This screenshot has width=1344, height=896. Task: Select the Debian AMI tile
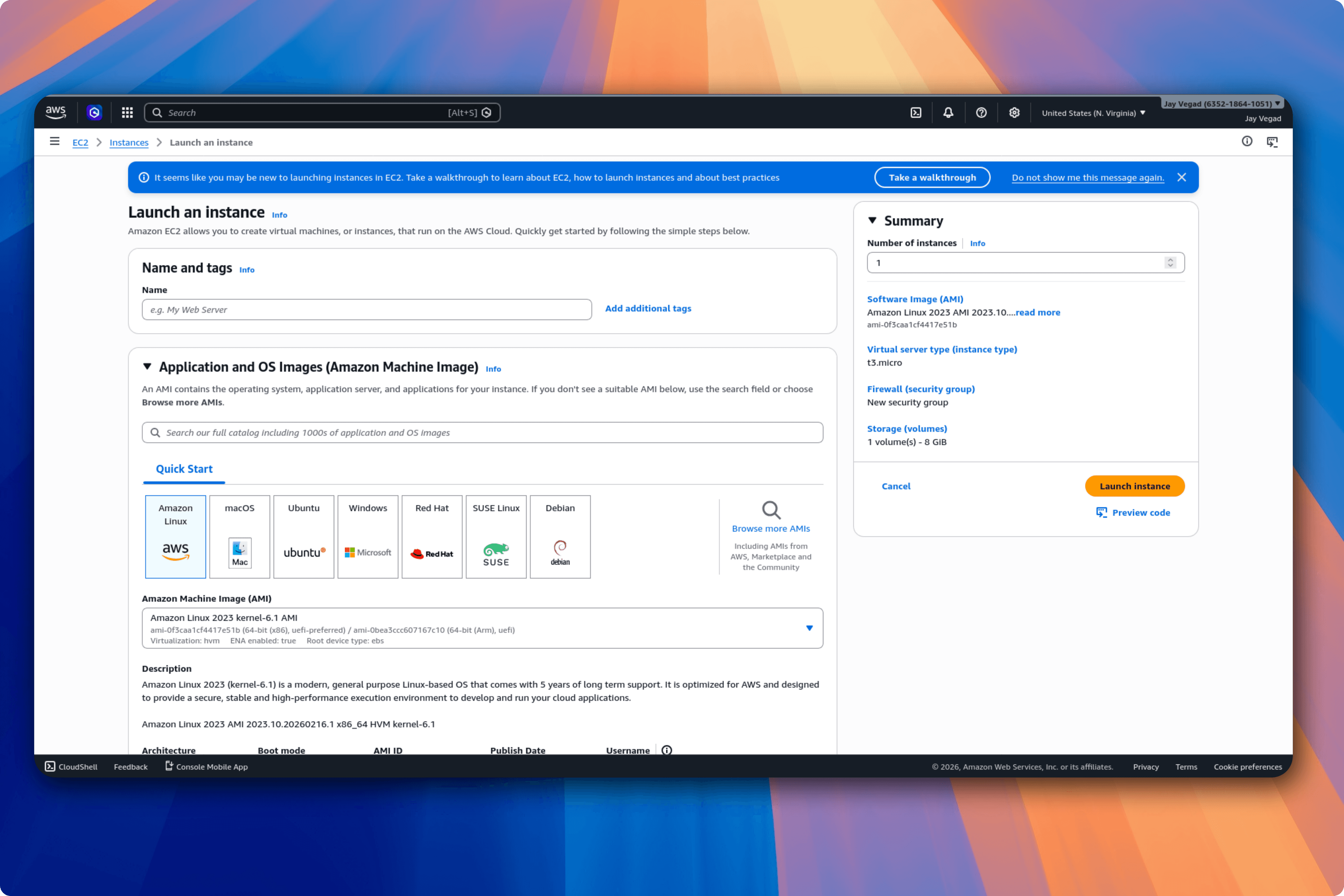560,537
